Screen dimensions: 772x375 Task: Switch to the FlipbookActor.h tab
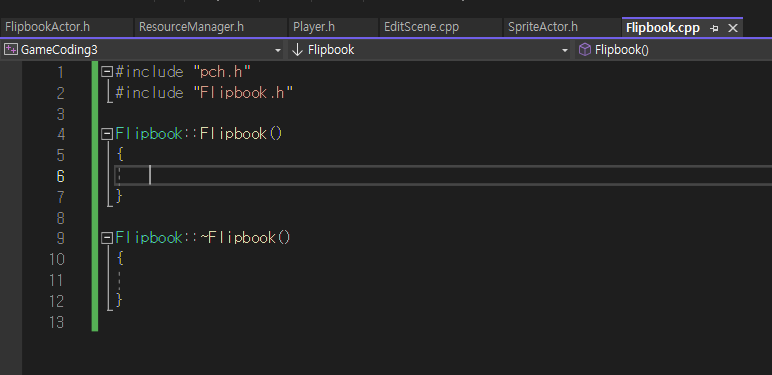pos(47,27)
